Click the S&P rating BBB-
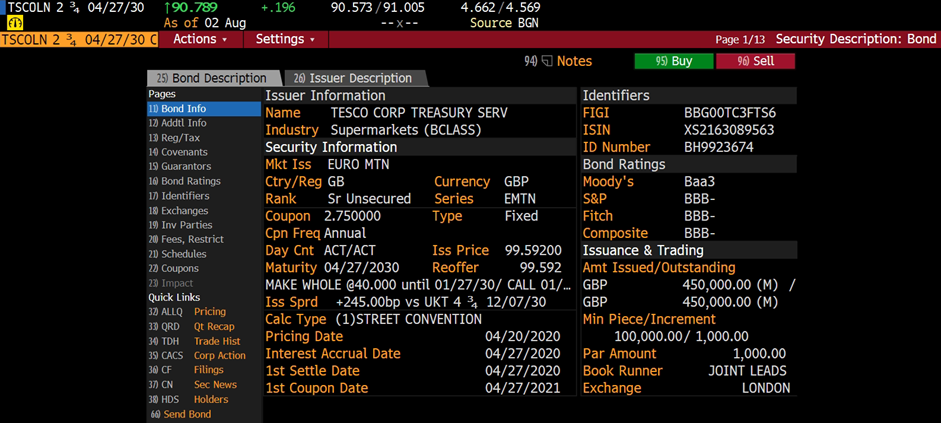941x423 pixels. click(x=700, y=199)
